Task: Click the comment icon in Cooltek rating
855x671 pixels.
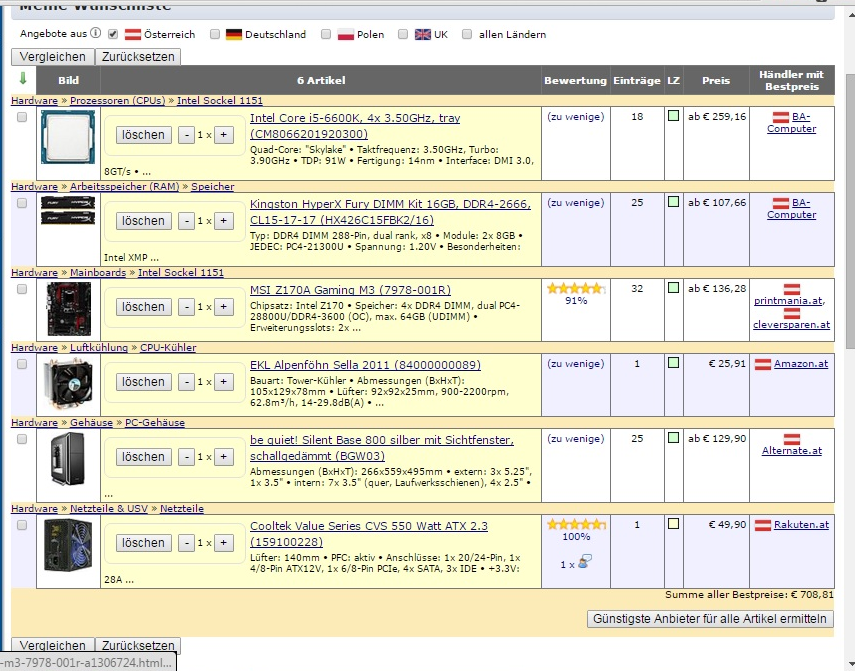Action: (585, 561)
